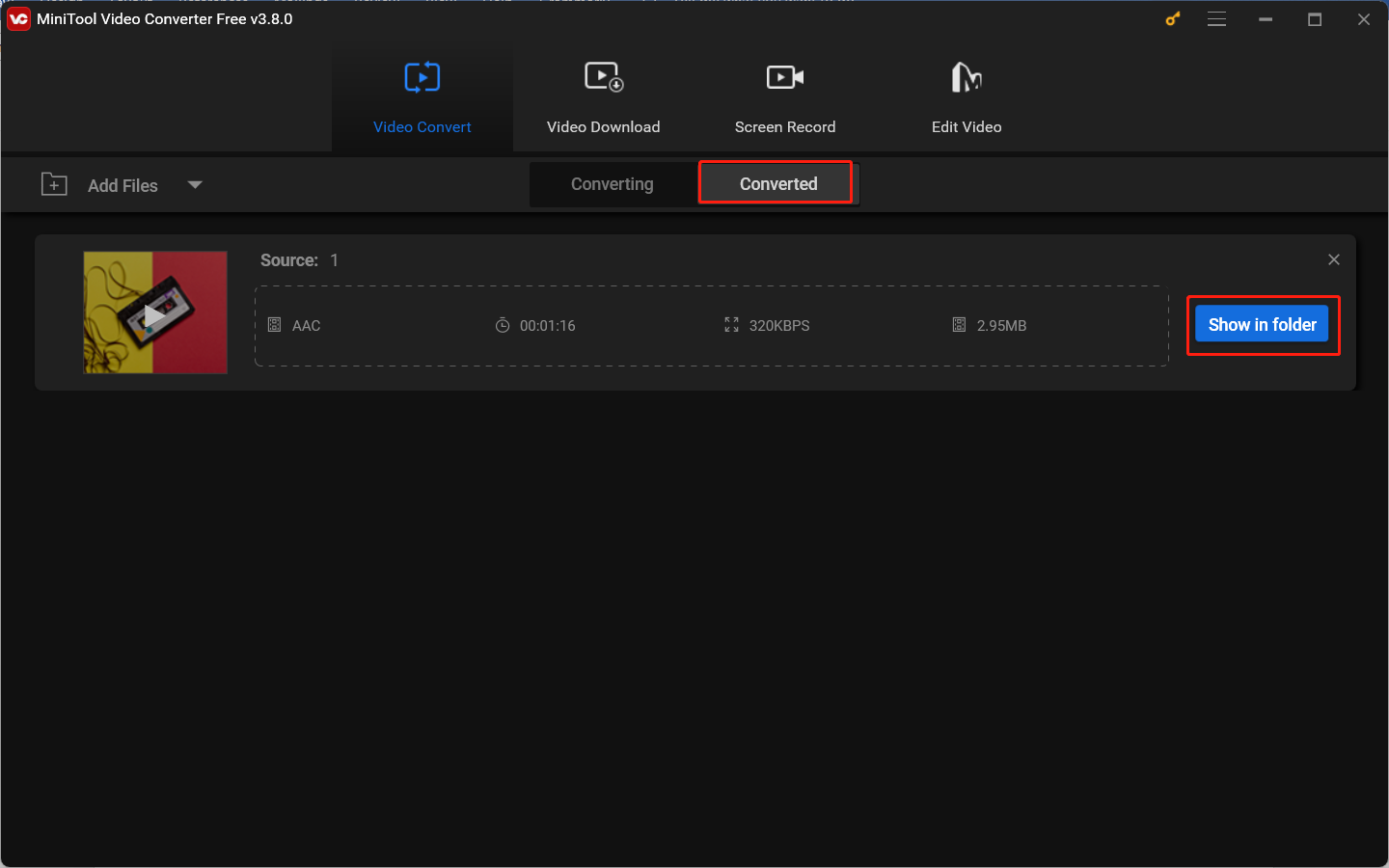Viewport: 1389px width, 868px height.
Task: Select the Converted sub-tab
Action: (x=778, y=184)
